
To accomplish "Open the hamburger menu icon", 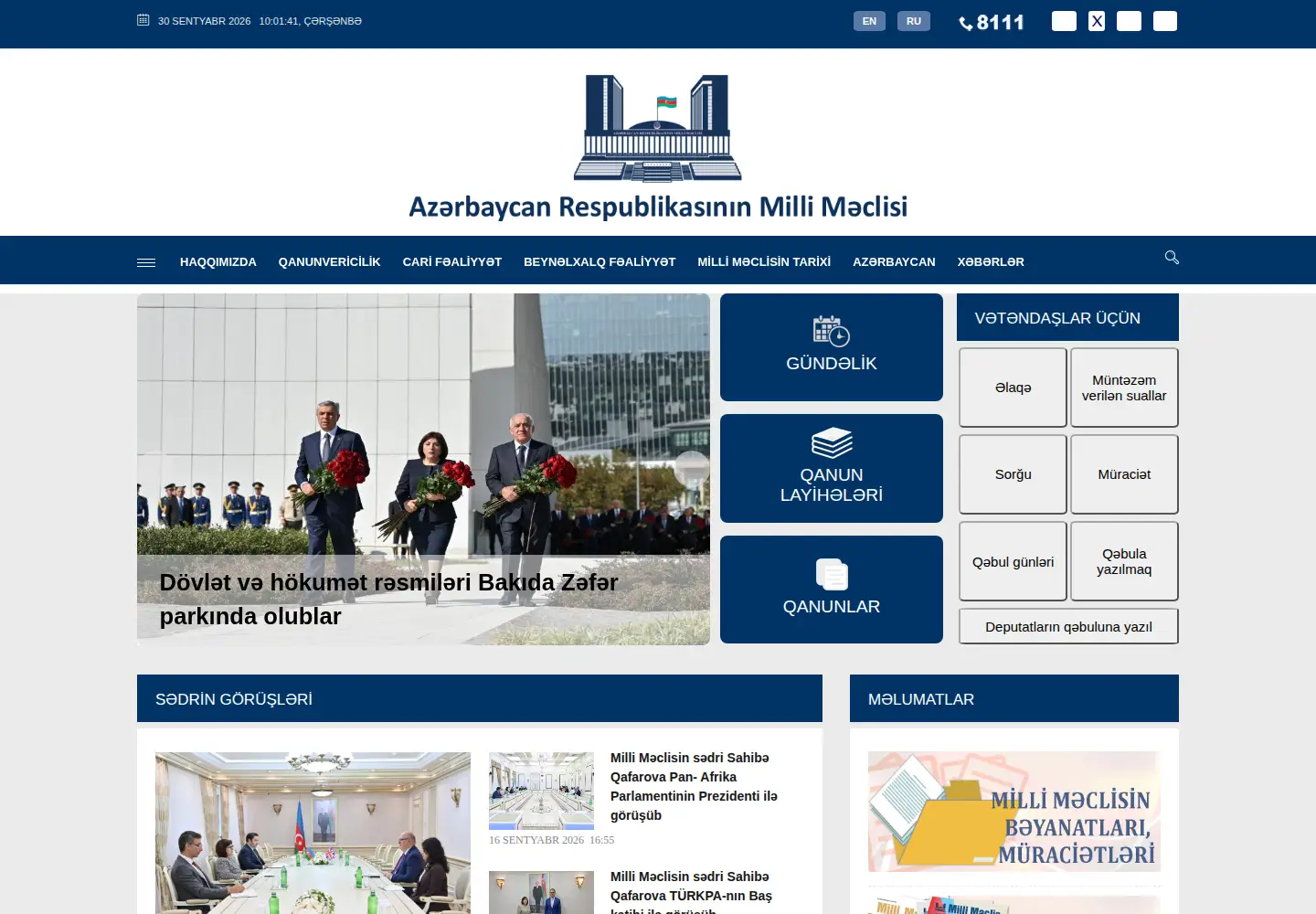I will pyautogui.click(x=146, y=262).
